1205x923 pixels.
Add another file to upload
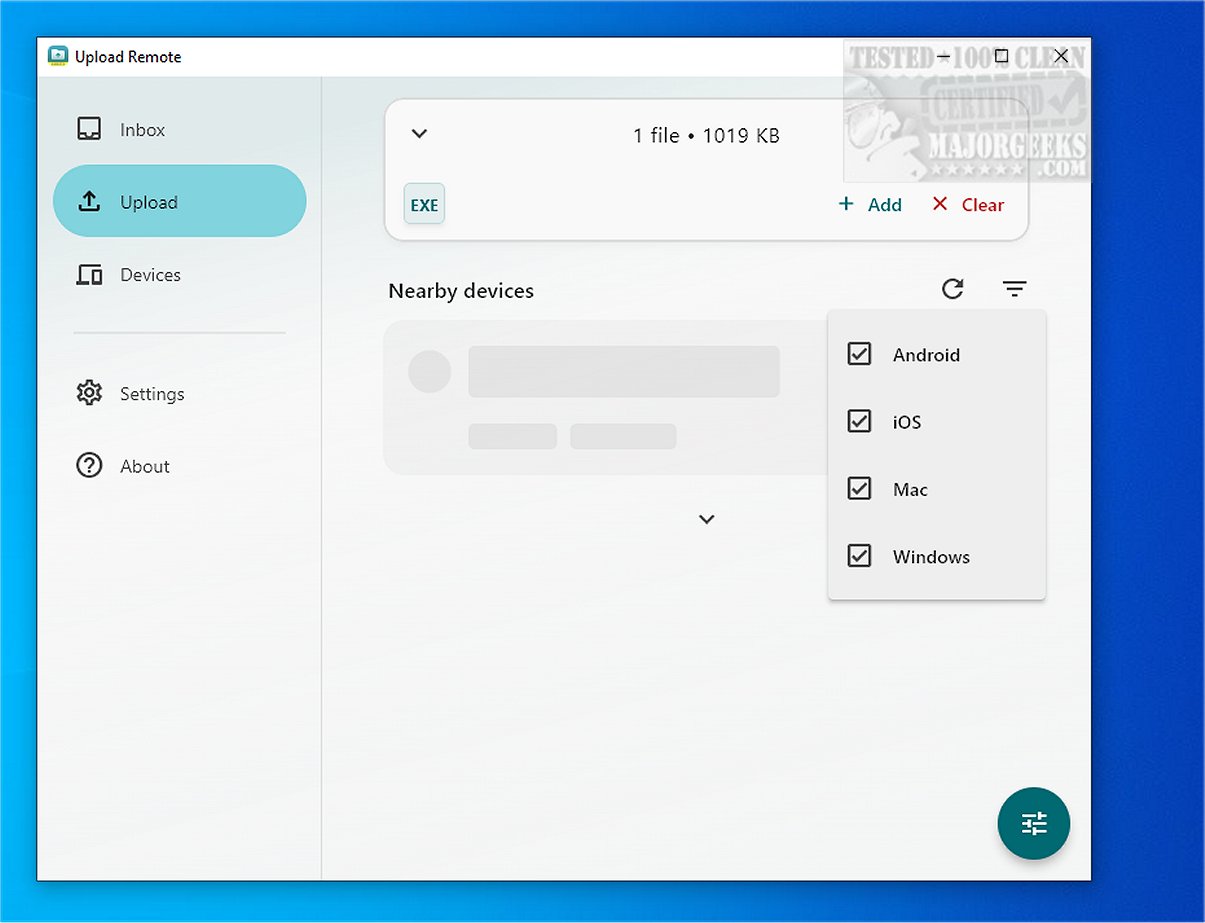(x=870, y=204)
